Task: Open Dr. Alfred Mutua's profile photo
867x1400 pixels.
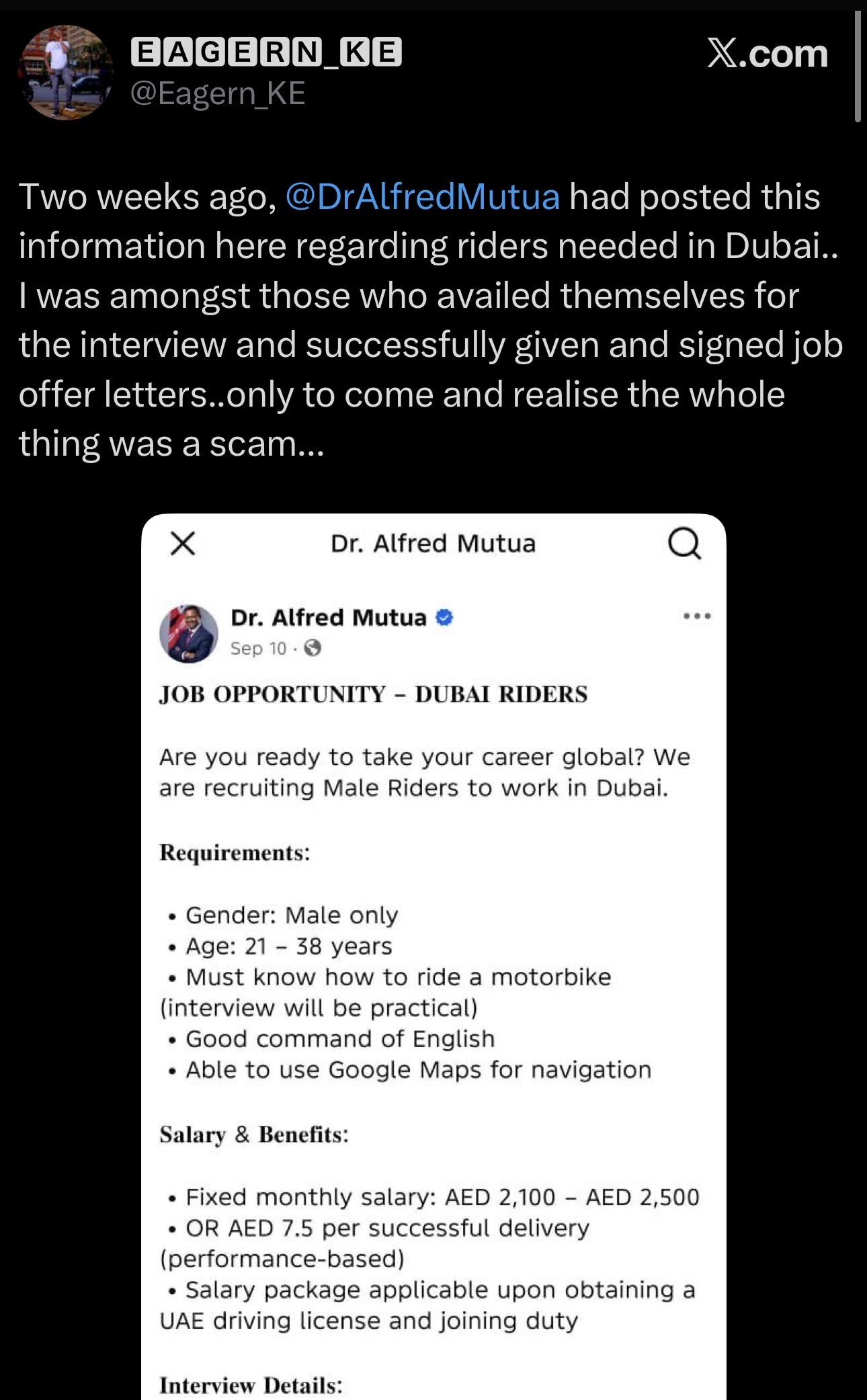Action: (x=189, y=633)
